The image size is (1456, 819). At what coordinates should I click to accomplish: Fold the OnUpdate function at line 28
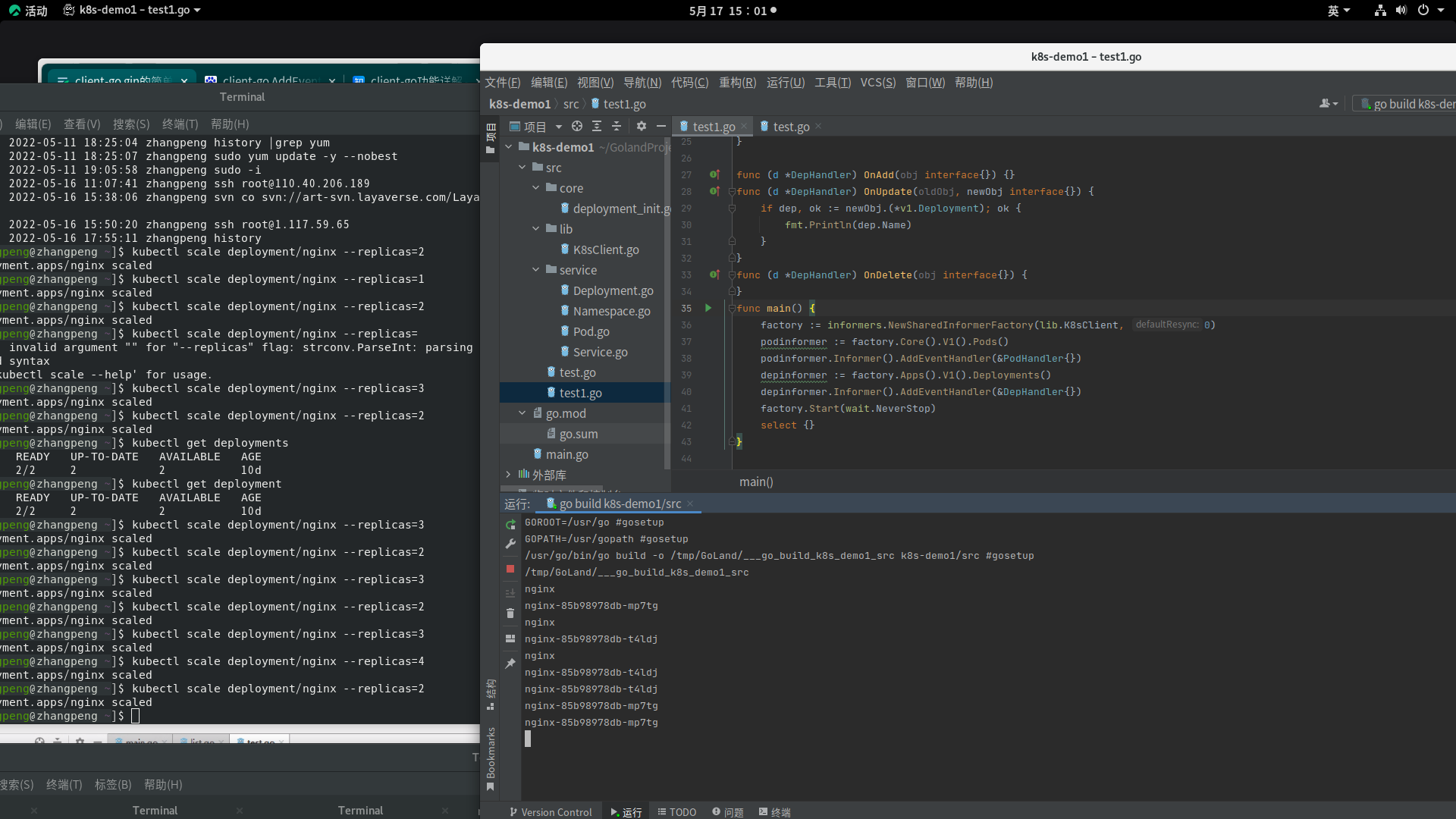[x=733, y=191]
